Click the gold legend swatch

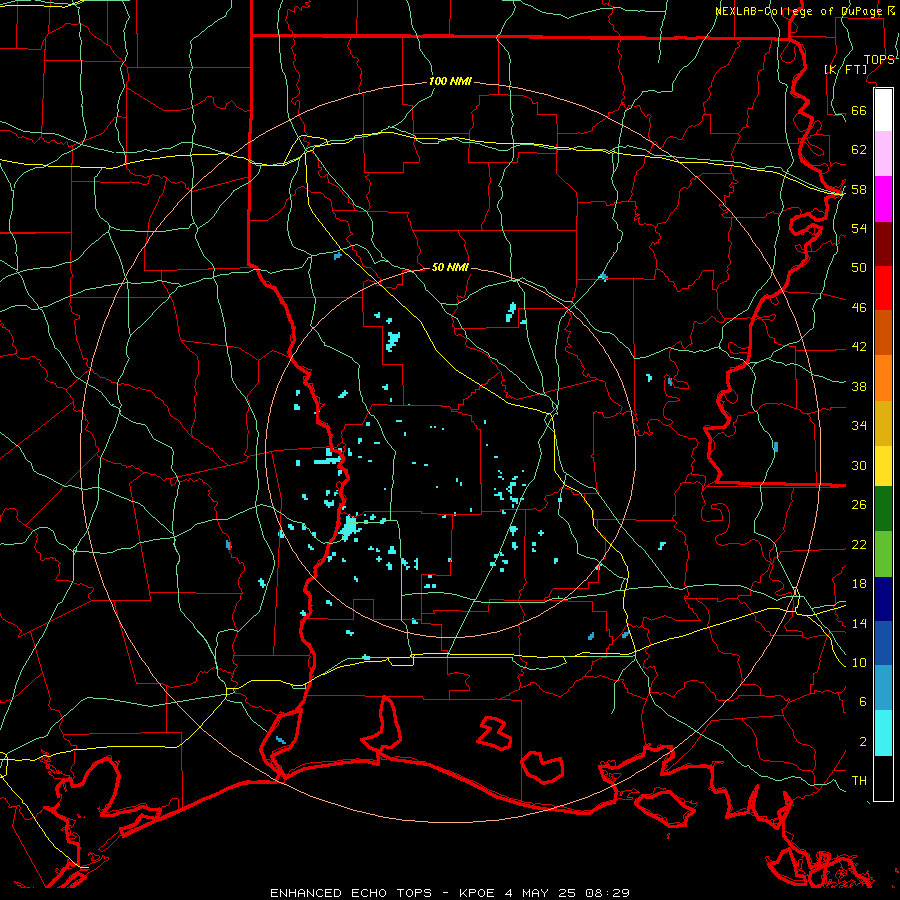pos(883,423)
